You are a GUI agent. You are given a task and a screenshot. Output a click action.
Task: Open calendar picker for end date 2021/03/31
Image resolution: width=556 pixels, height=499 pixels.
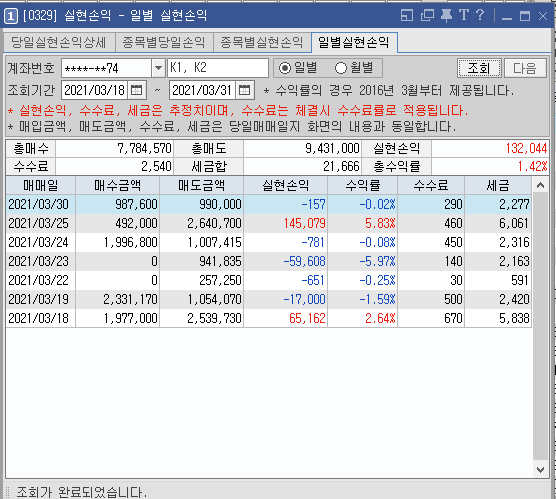click(245, 90)
